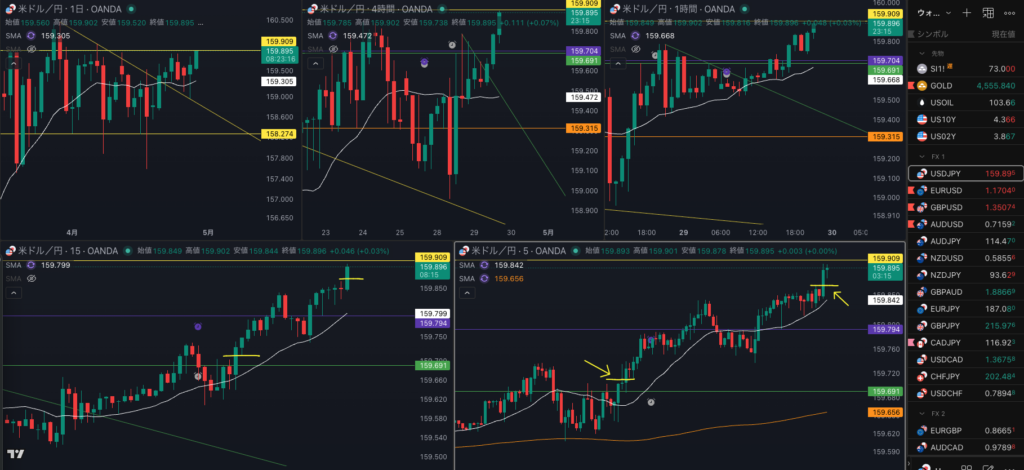The width and height of the screenshot is (1024, 470).
Task: Open the watchlist three-dots more menu
Action: pos(1012,13)
